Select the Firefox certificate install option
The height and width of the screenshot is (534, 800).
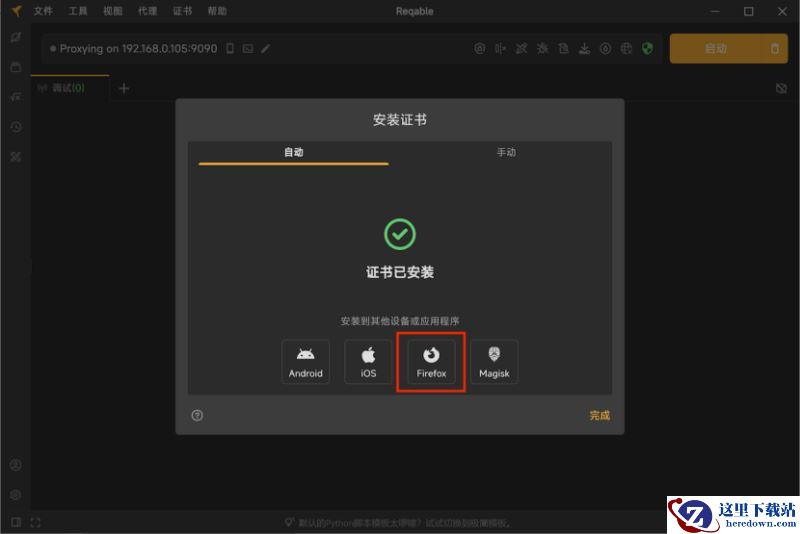[x=431, y=362]
